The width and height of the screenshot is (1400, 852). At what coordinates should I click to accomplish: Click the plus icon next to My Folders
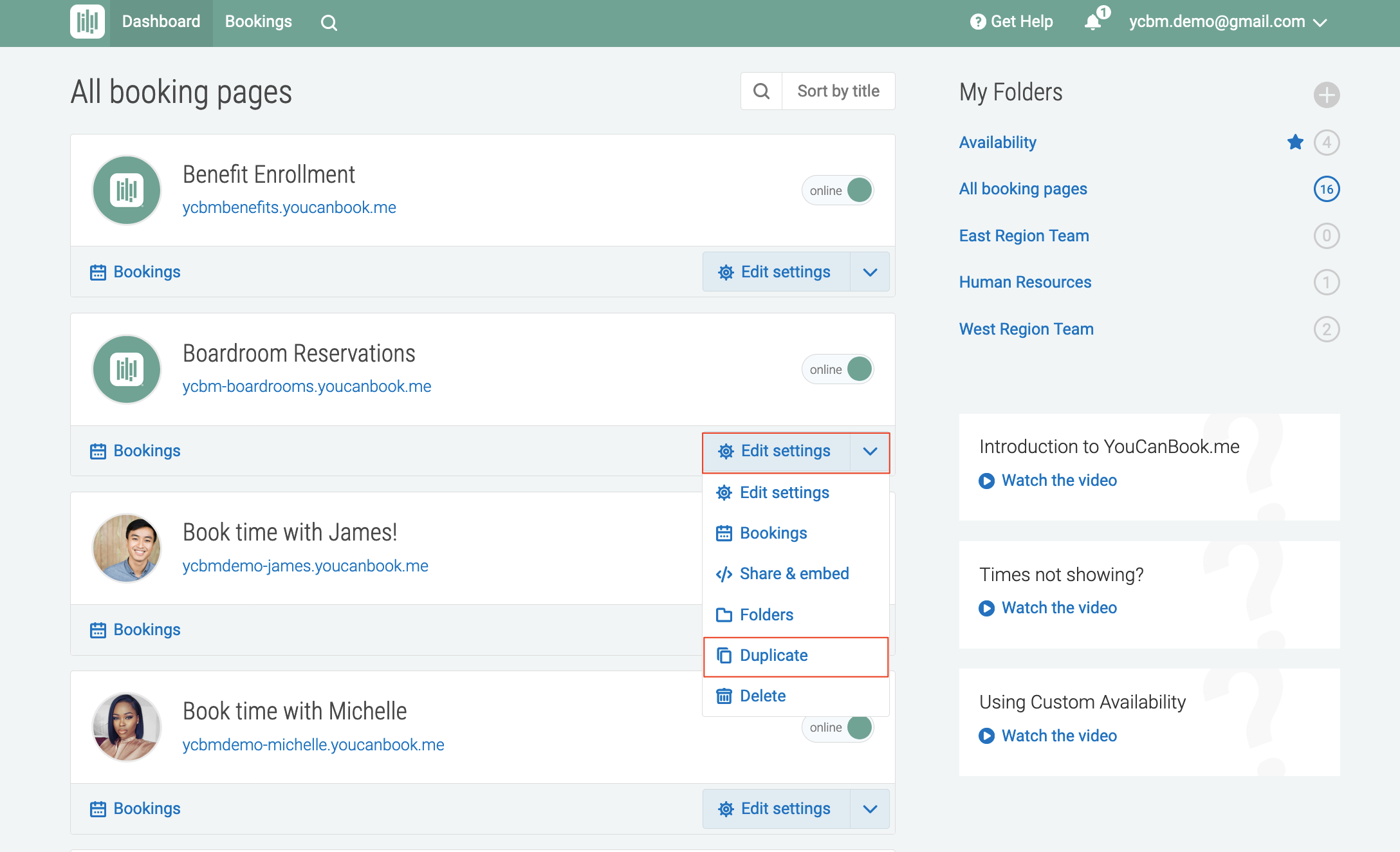pyautogui.click(x=1326, y=95)
